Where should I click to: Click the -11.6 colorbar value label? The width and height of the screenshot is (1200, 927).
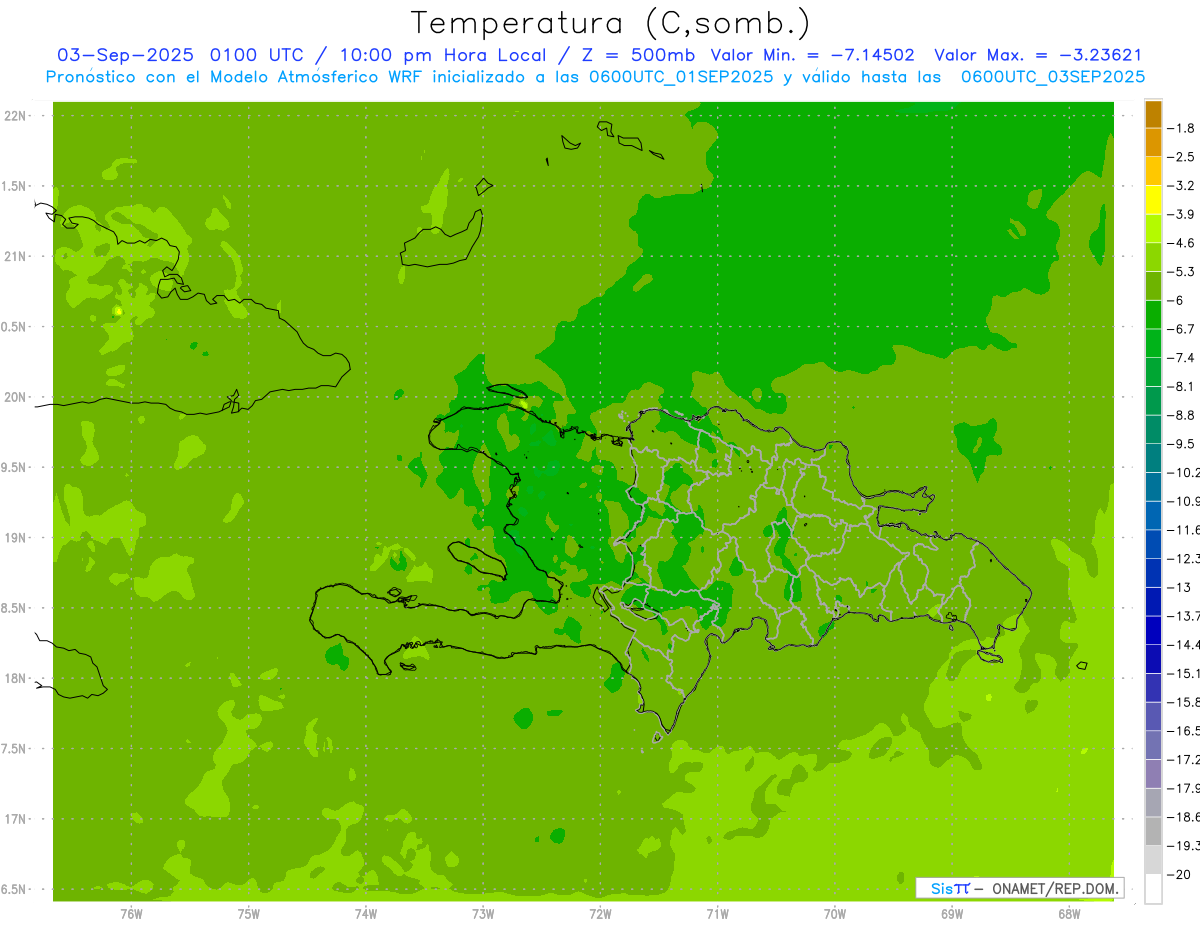click(x=1183, y=529)
